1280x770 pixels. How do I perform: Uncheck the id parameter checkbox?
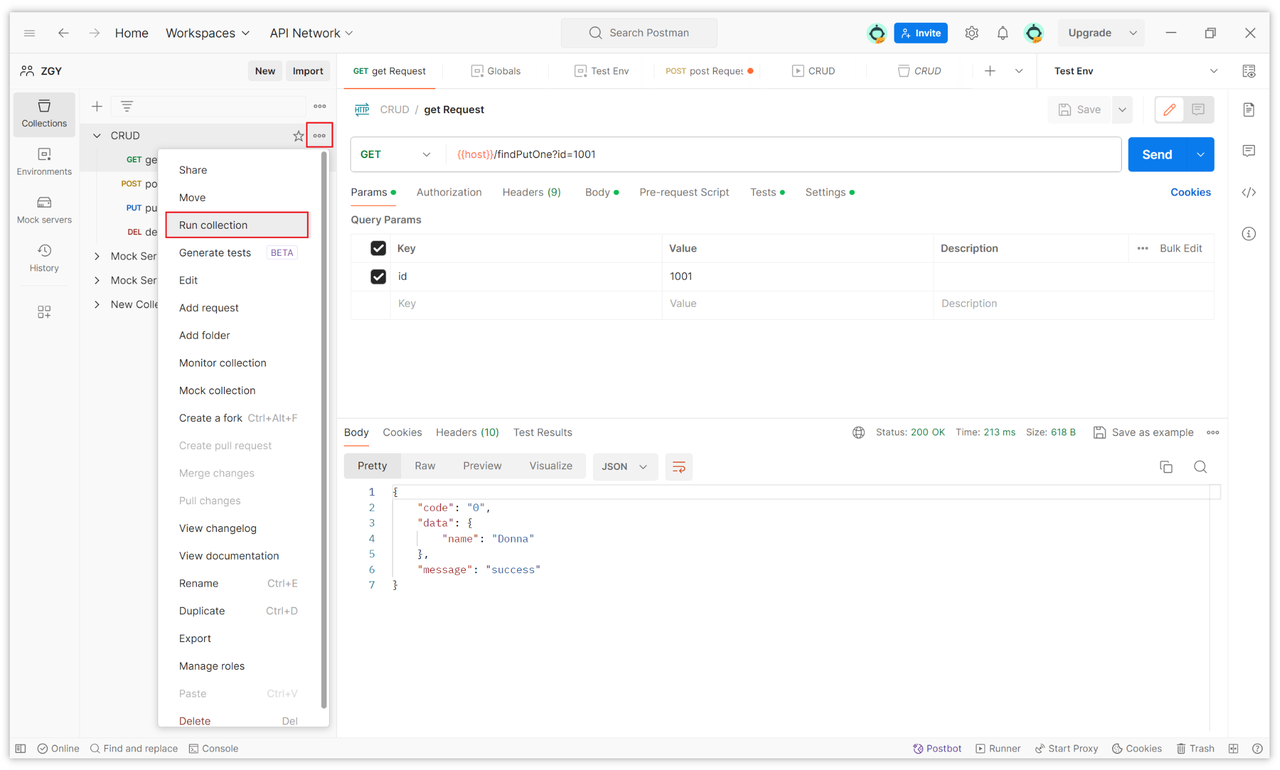378,276
